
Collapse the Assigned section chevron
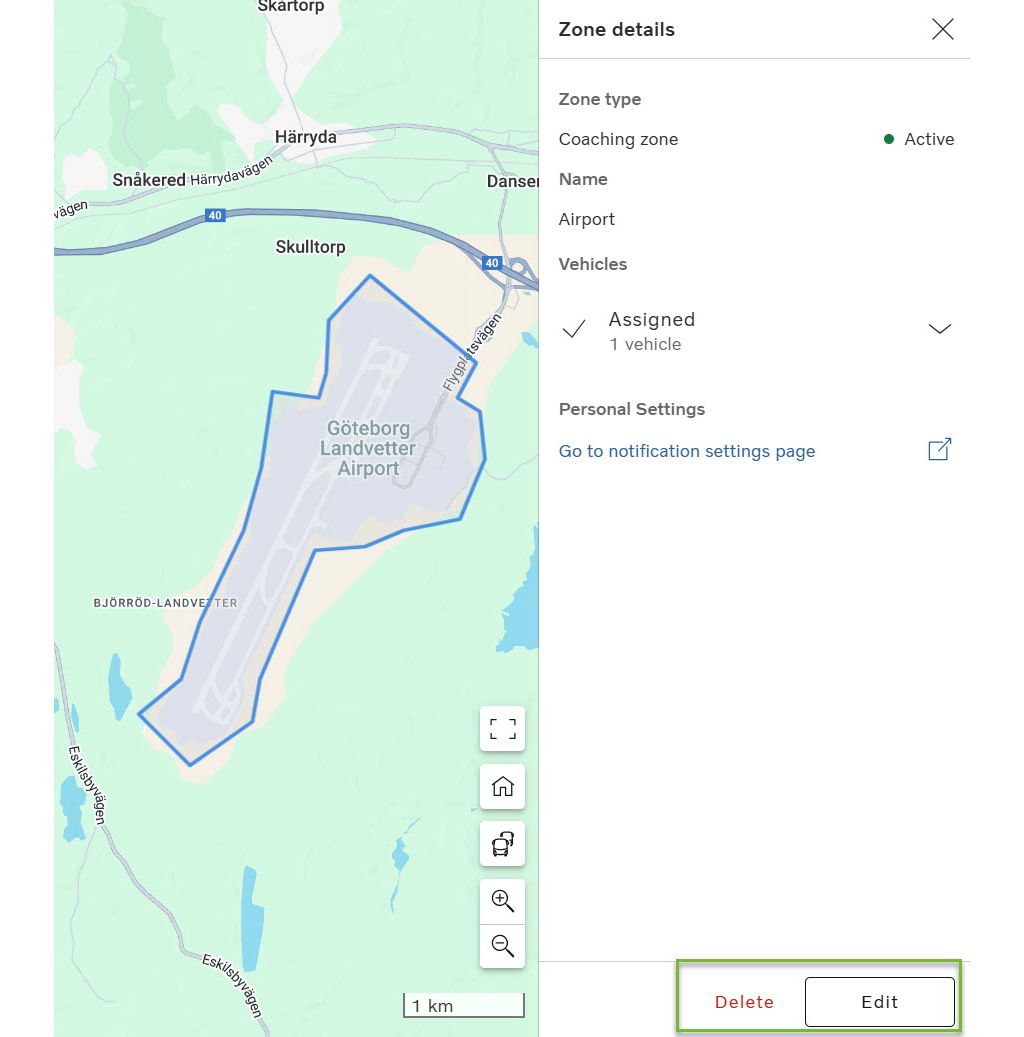[939, 328]
